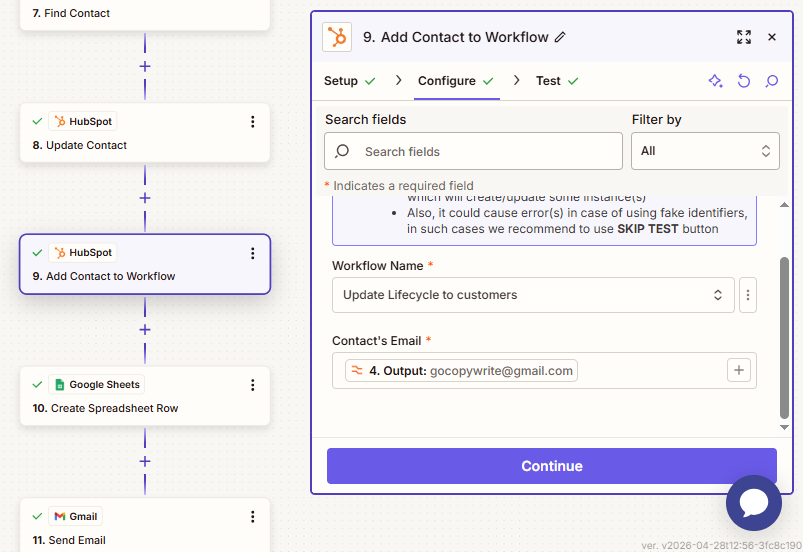Select the 10. Create Spreadsheet Row step
This screenshot has width=803, height=552.
pyautogui.click(x=145, y=396)
